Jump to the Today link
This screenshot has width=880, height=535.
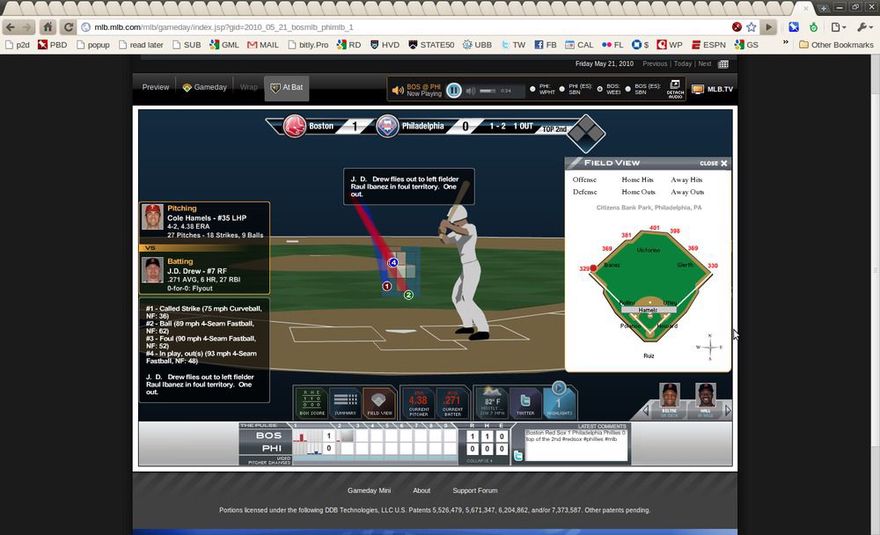(x=682, y=64)
